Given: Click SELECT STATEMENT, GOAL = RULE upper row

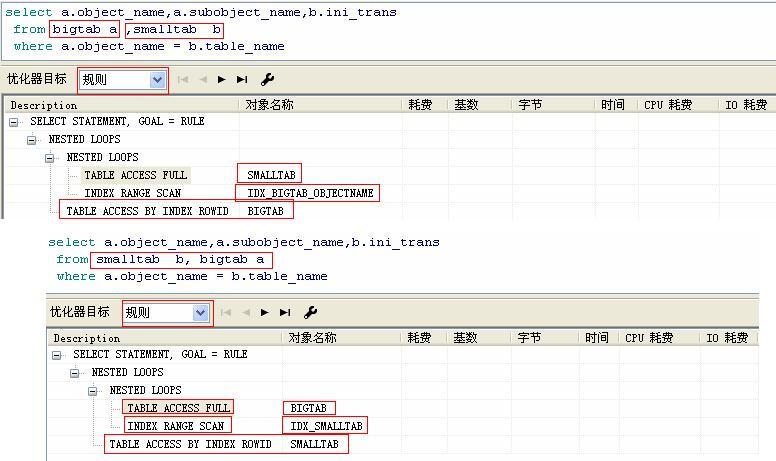Looking at the screenshot, I should [x=117, y=121].
